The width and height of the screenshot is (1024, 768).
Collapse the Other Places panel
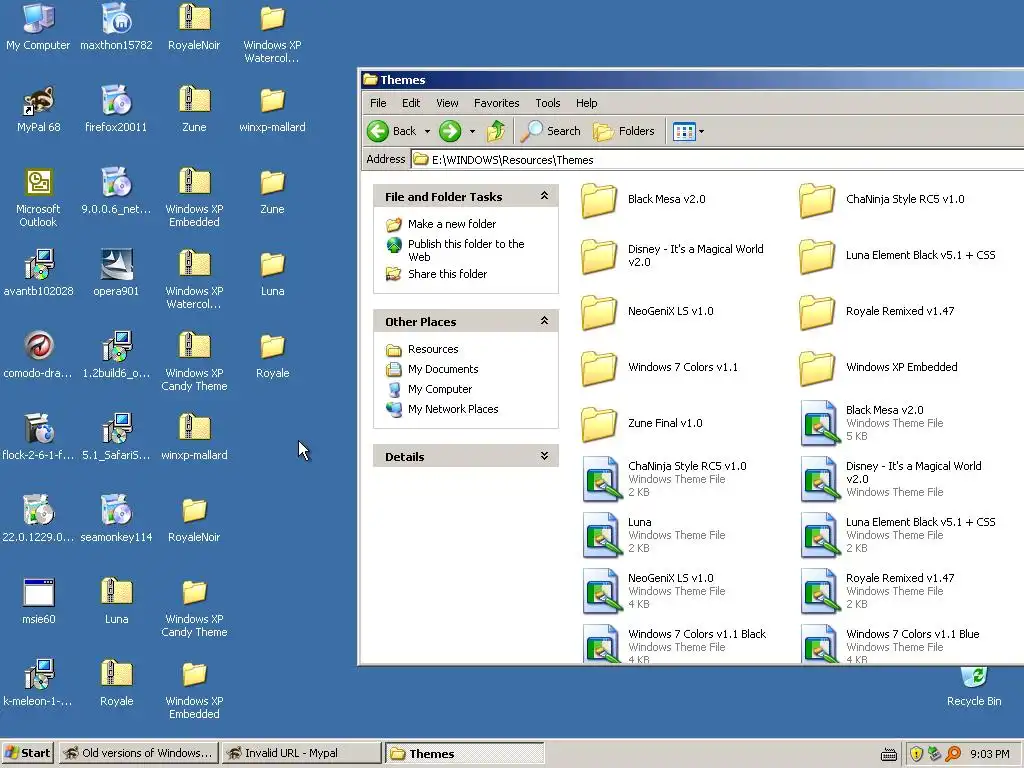point(544,321)
